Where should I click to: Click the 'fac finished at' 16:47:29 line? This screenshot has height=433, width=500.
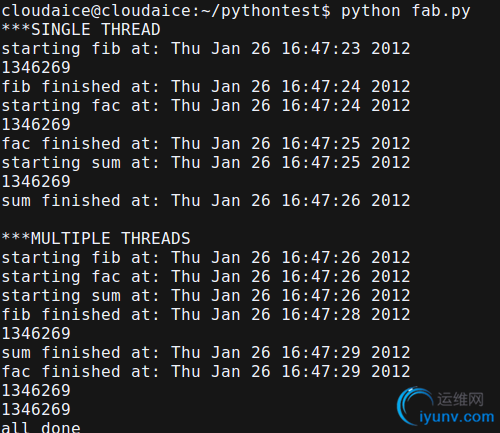point(206,372)
